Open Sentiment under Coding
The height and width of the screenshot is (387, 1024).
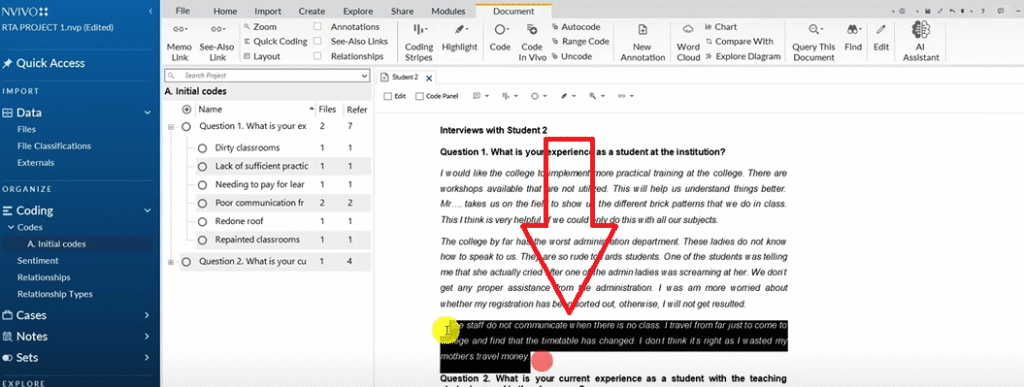(38, 260)
